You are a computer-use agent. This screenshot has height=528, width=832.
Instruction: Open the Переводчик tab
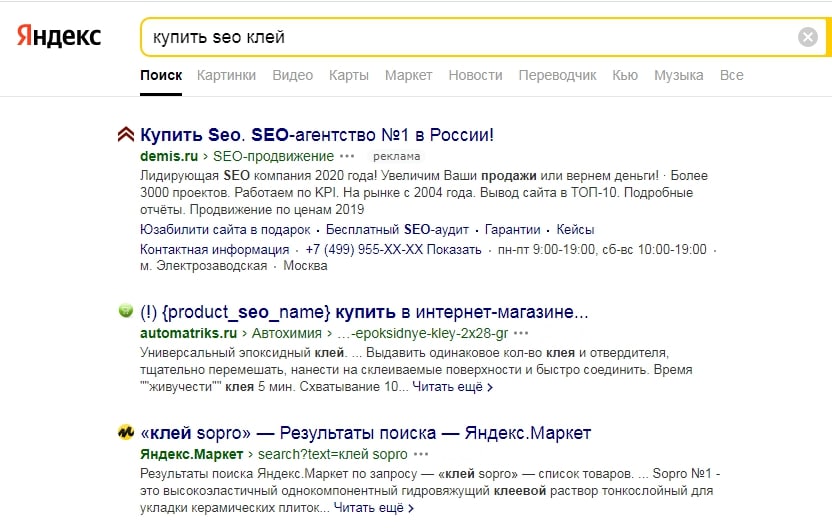557,75
